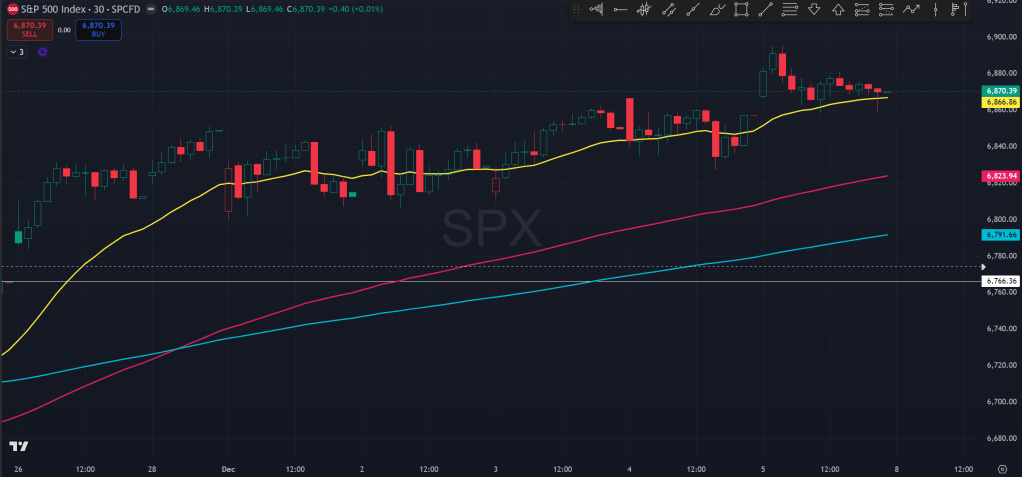
Task: Select the vertical line drawing tool
Action: pyautogui.click(x=935, y=10)
